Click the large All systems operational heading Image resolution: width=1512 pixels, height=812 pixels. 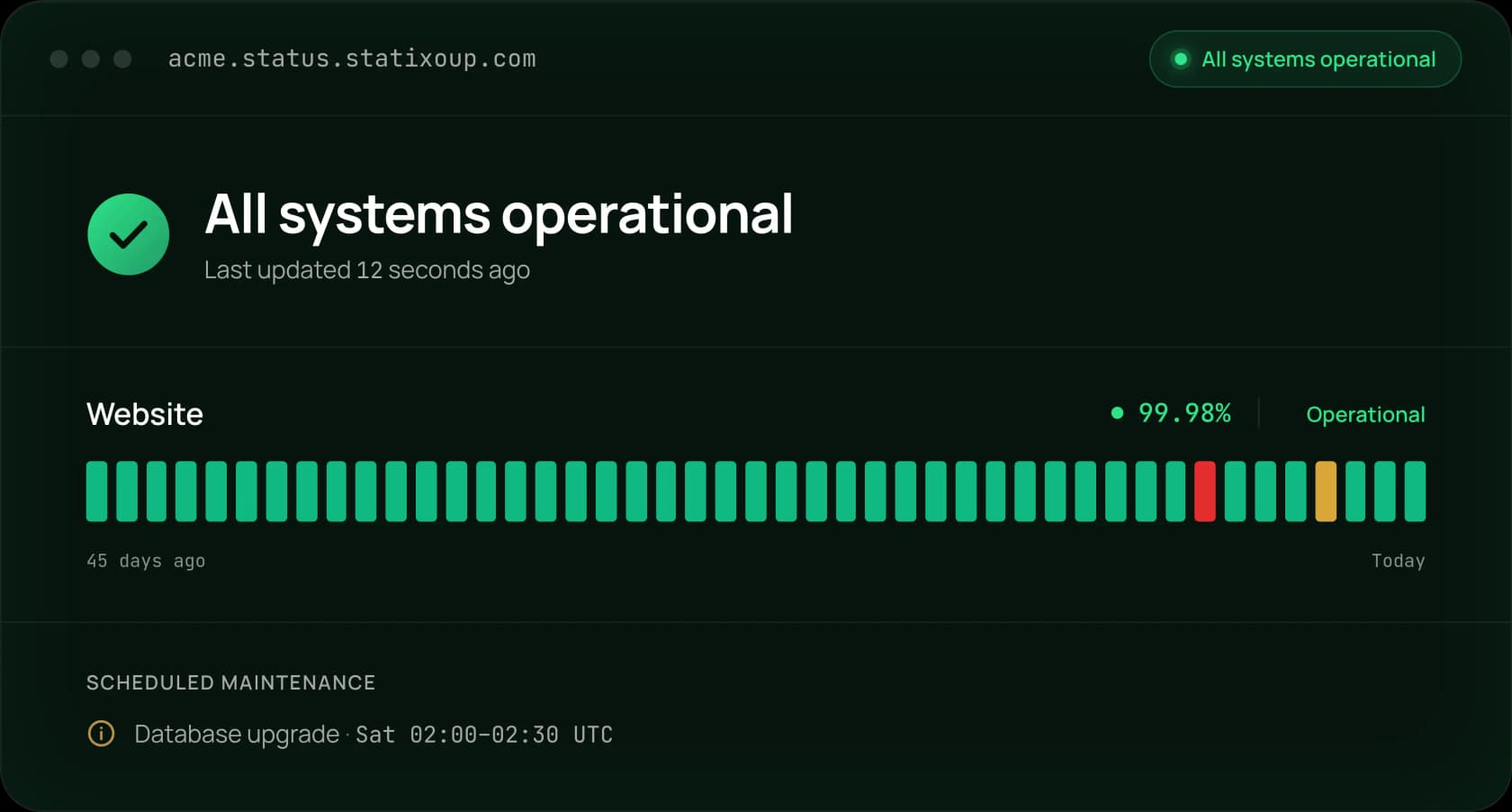[499, 214]
